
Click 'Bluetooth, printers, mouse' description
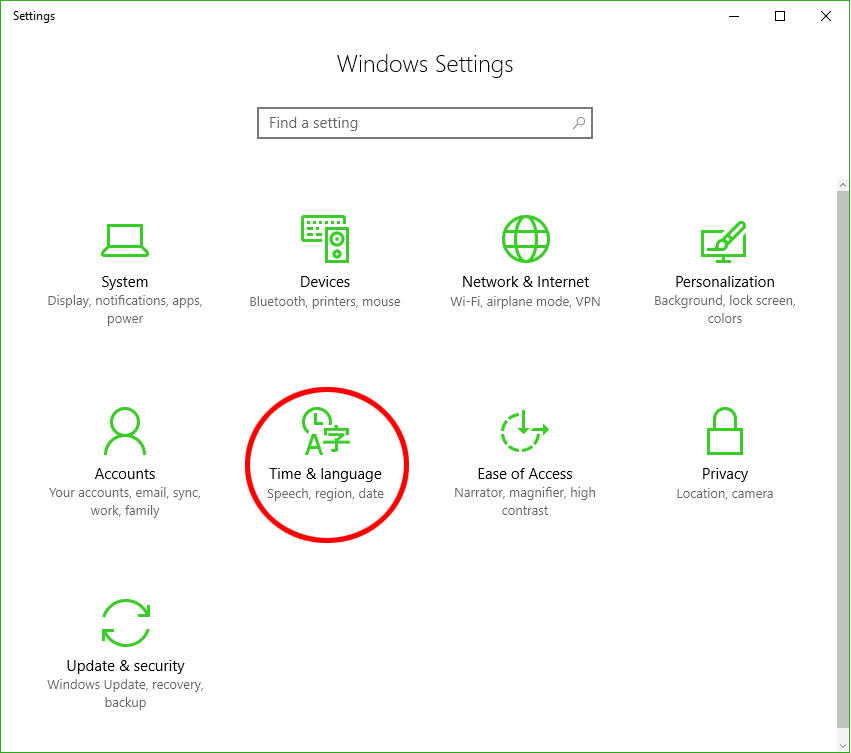point(325,302)
